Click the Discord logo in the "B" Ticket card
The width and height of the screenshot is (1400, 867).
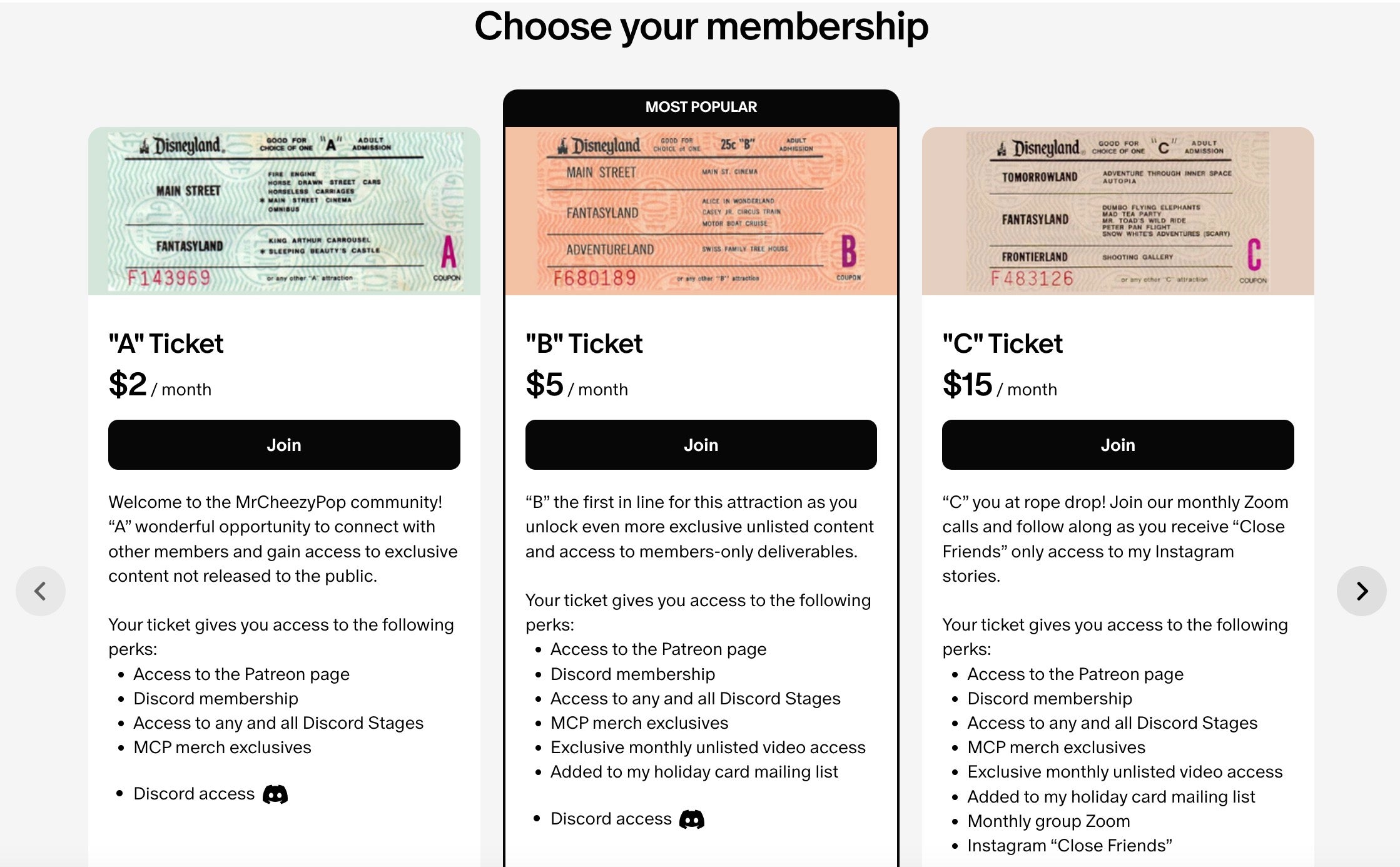(692, 819)
